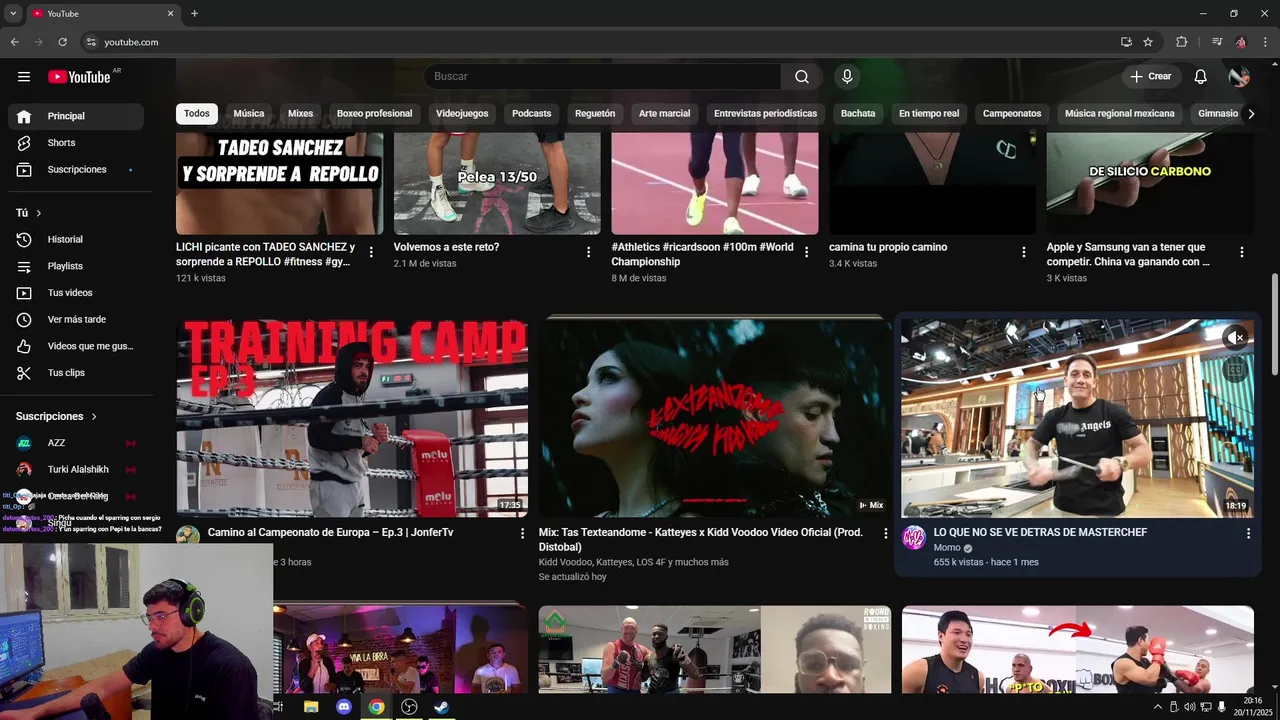The height and width of the screenshot is (720, 1280).
Task: Click the search magnifier button
Action: pos(802,77)
